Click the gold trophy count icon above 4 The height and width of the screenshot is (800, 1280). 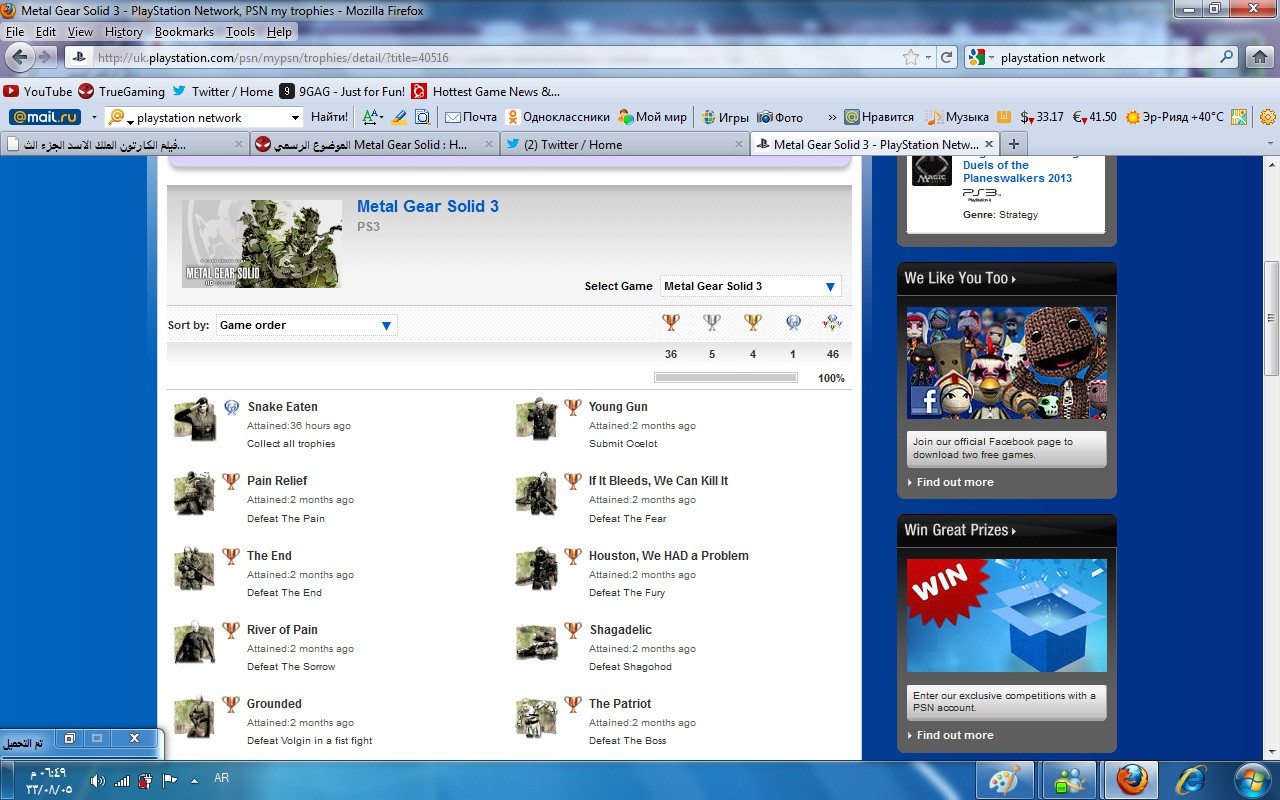point(753,322)
